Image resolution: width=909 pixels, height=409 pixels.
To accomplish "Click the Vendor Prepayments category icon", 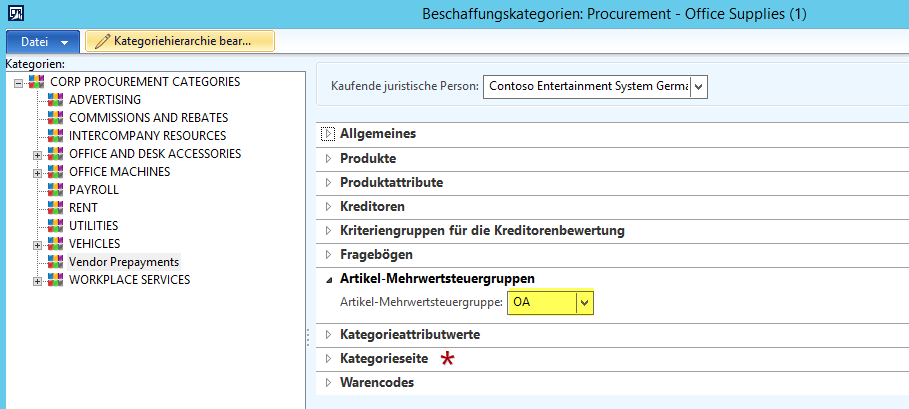I will tap(55, 262).
